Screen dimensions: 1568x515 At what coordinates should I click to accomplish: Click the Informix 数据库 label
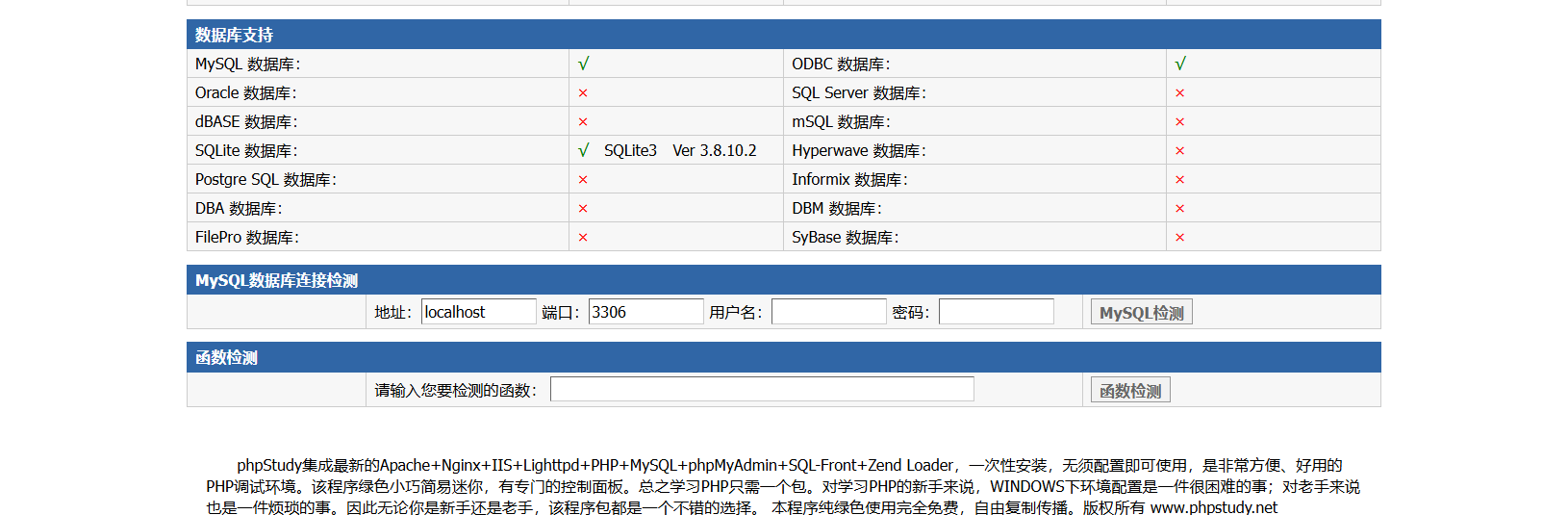[x=849, y=179]
